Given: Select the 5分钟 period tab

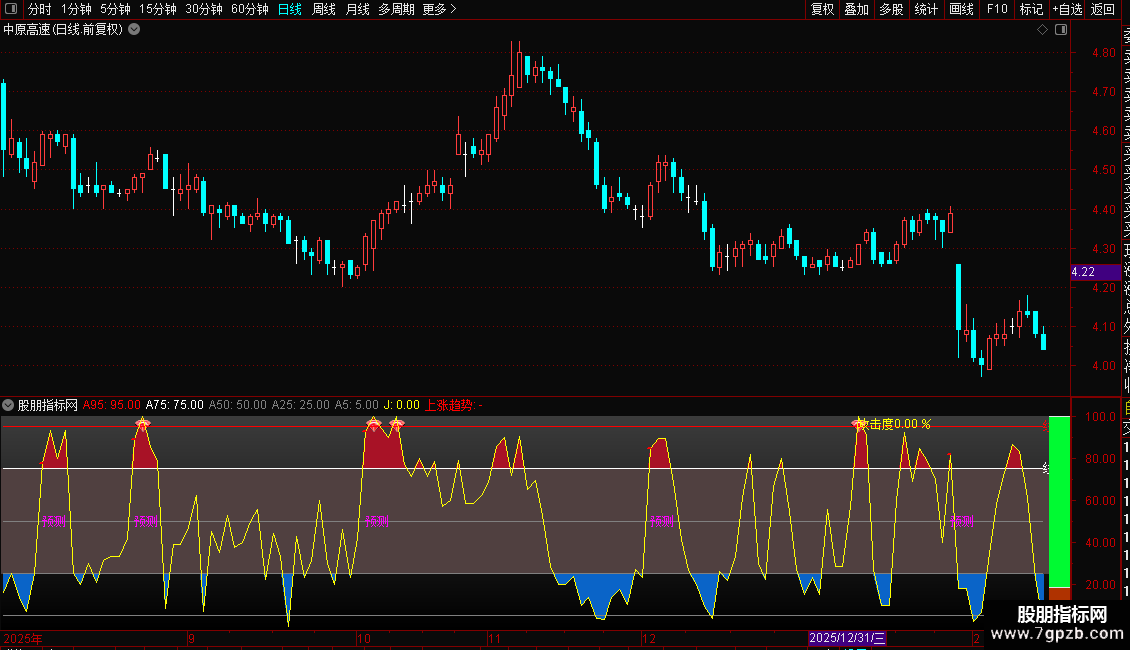Looking at the screenshot, I should (115, 9).
